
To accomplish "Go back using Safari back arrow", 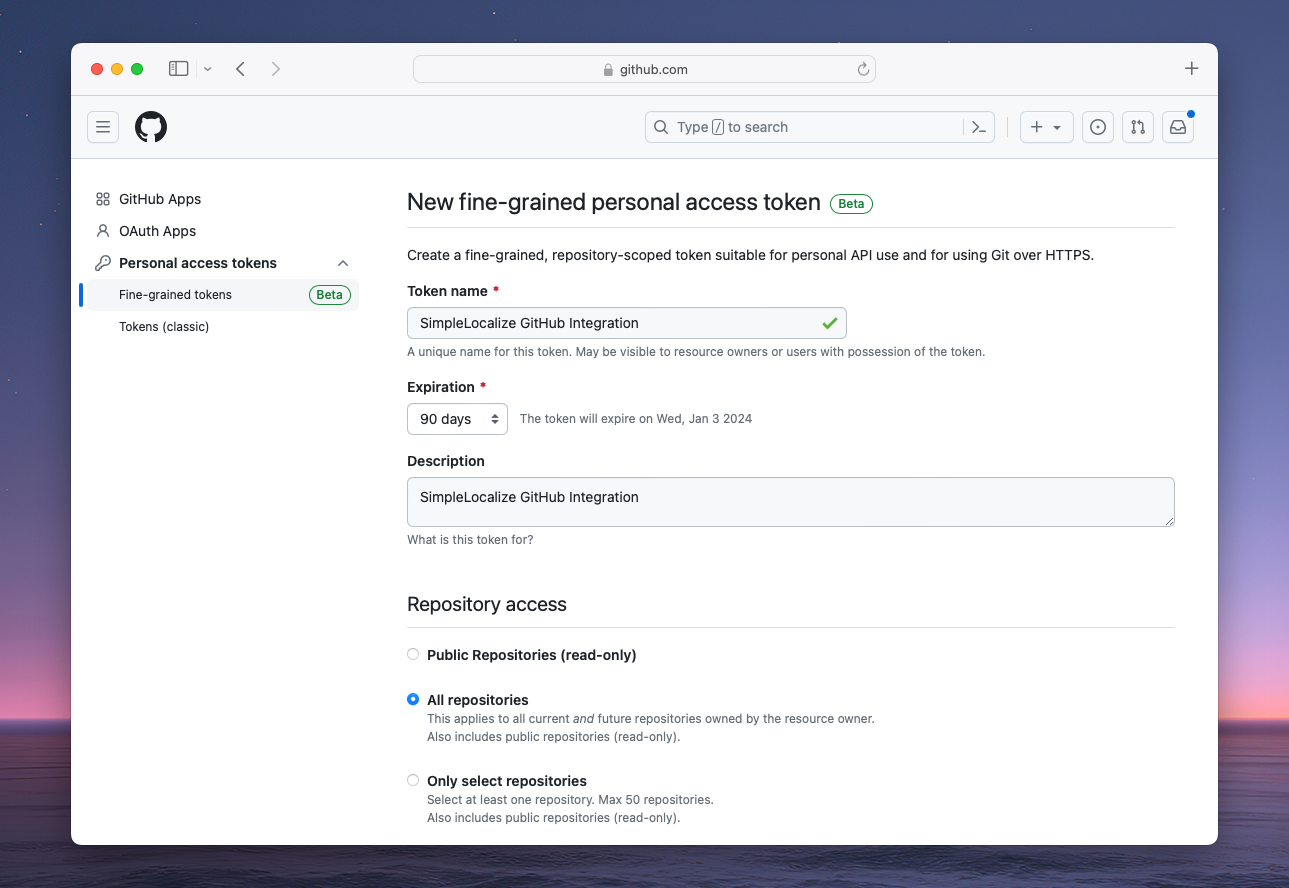I will (241, 69).
